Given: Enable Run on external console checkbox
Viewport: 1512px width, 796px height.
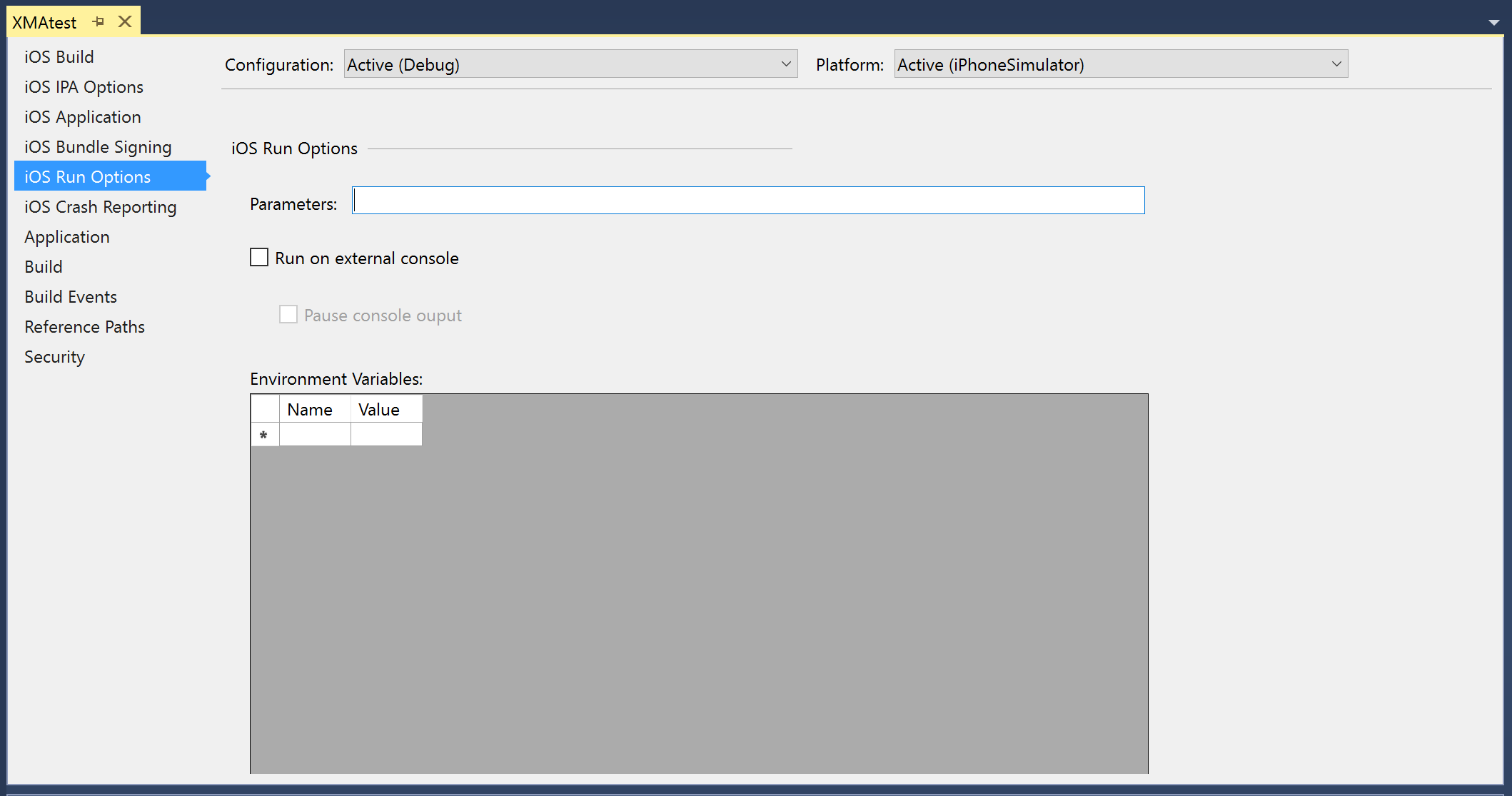Looking at the screenshot, I should click(x=259, y=258).
